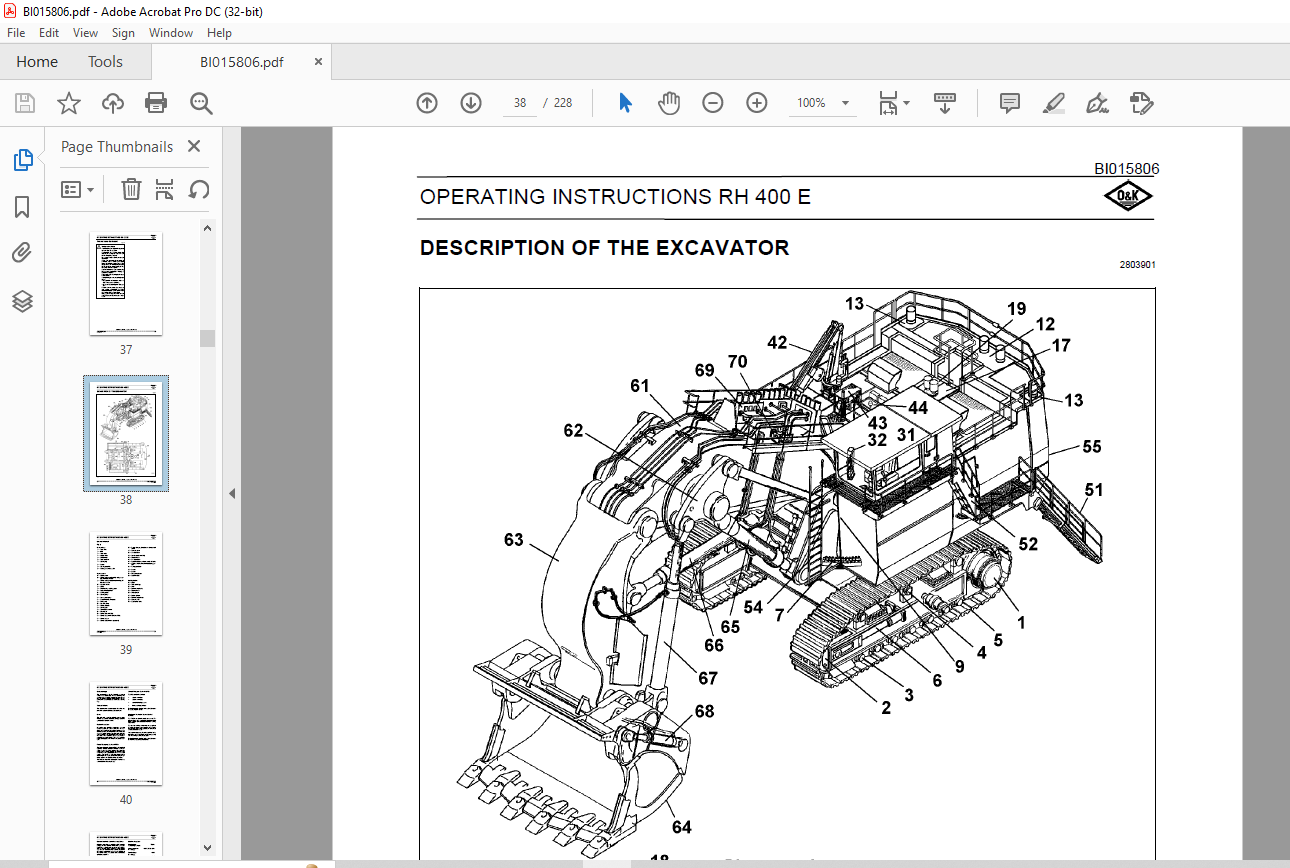Select page 38 thumbnail

point(126,434)
